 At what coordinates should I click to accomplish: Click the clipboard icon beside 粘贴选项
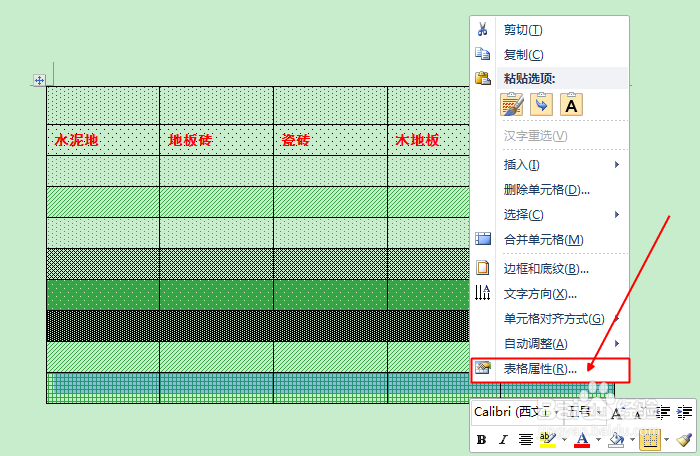click(x=483, y=78)
